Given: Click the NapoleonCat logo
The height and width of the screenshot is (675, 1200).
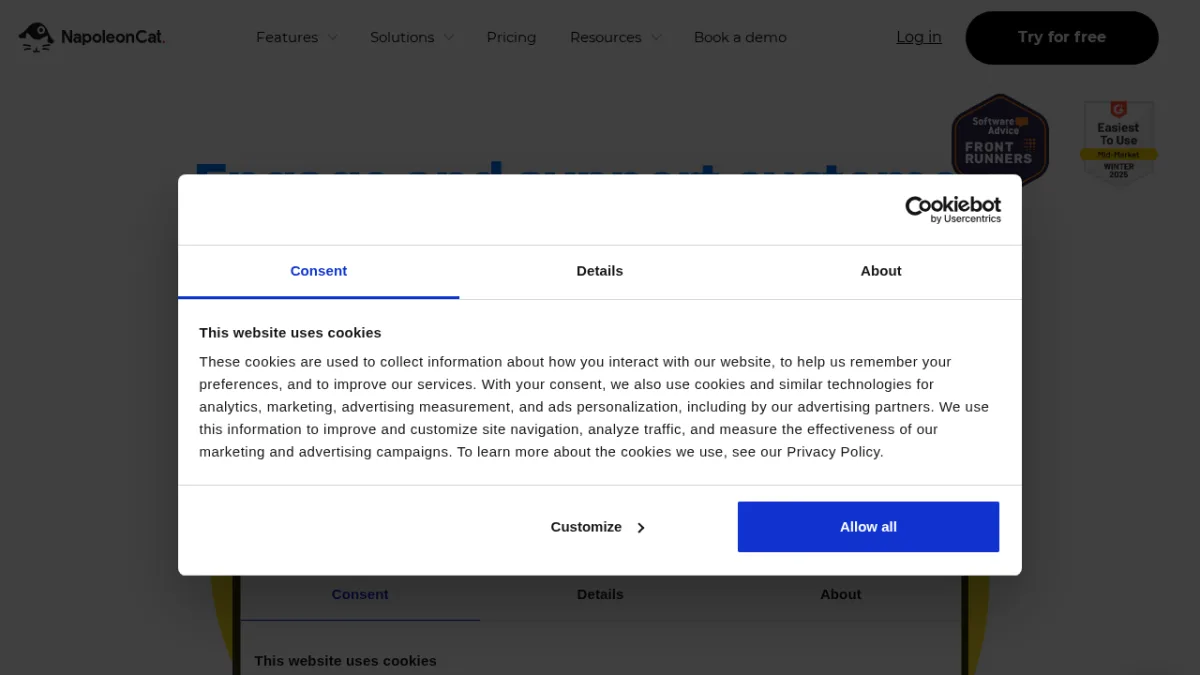Looking at the screenshot, I should (92, 37).
